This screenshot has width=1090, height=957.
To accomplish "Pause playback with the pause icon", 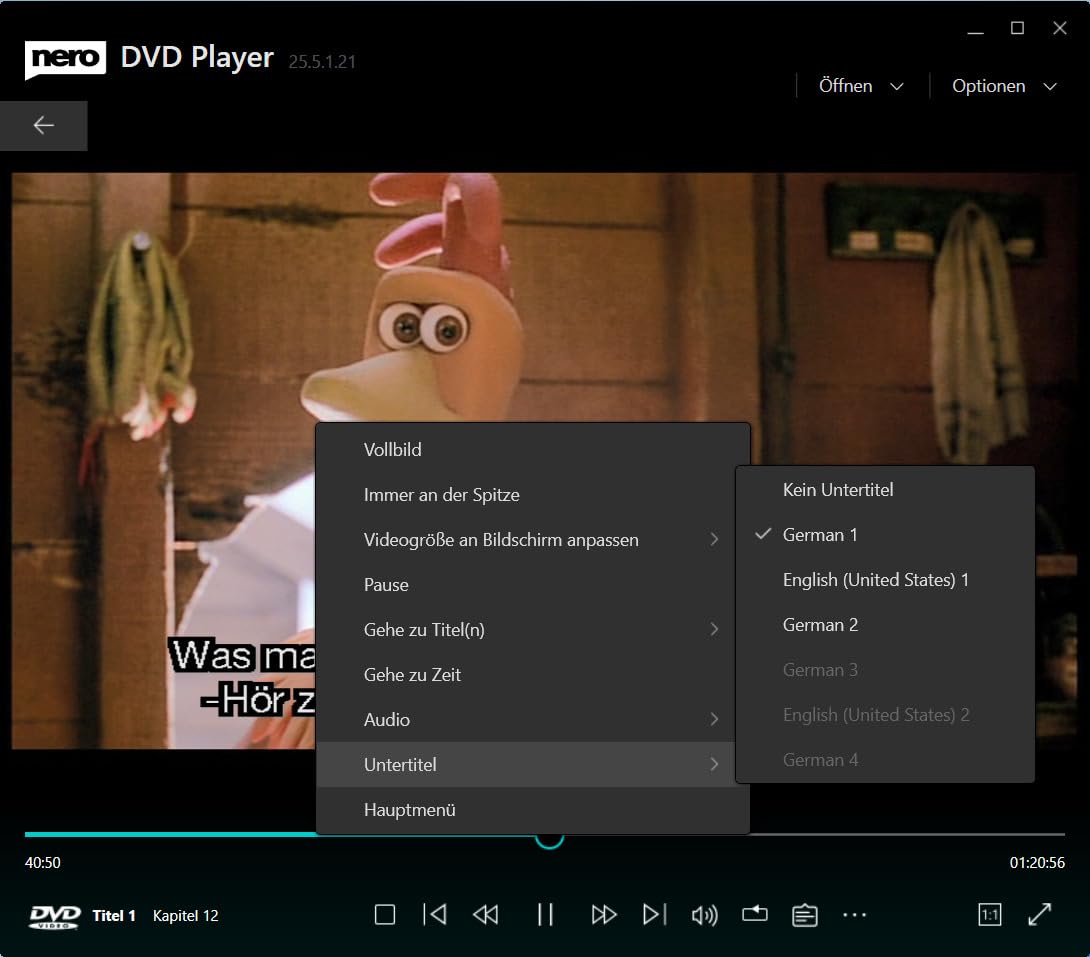I will click(545, 915).
